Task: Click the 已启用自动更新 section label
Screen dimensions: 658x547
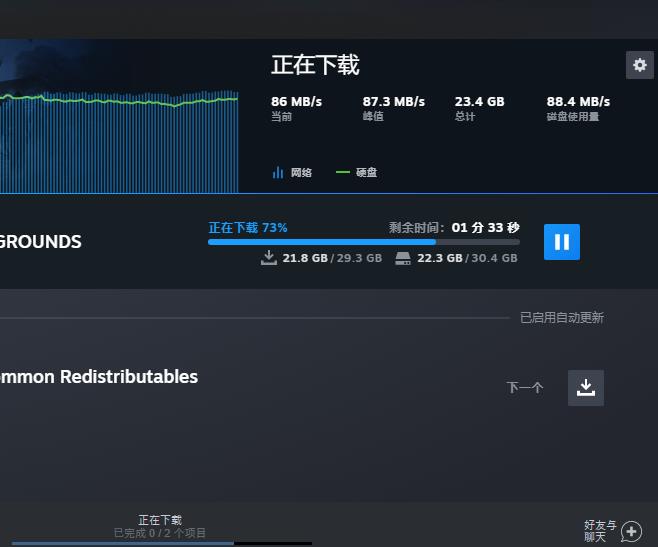Action: tap(561, 318)
